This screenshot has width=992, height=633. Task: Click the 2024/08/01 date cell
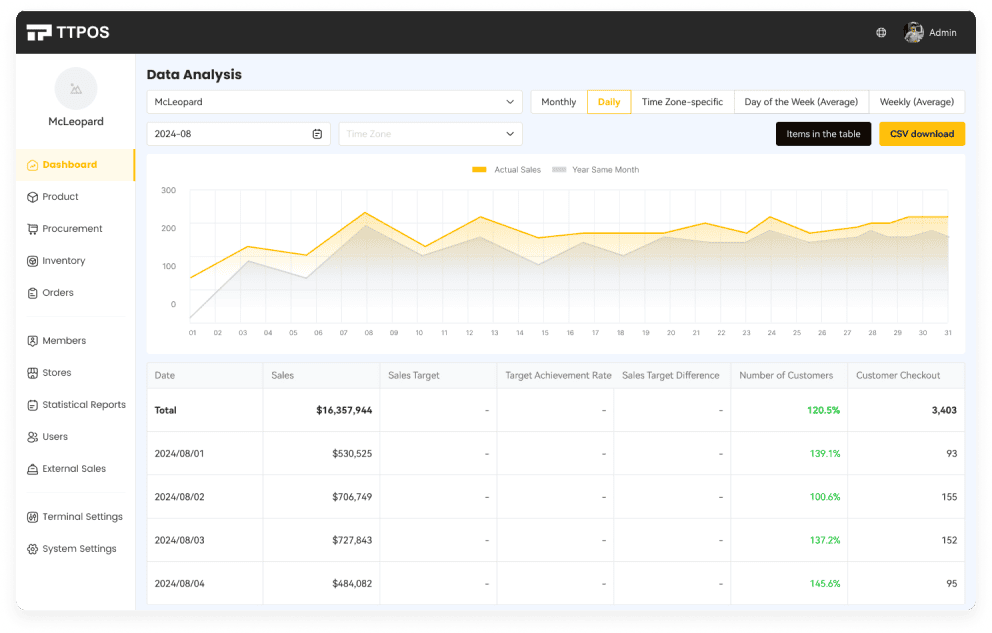[x=179, y=454]
